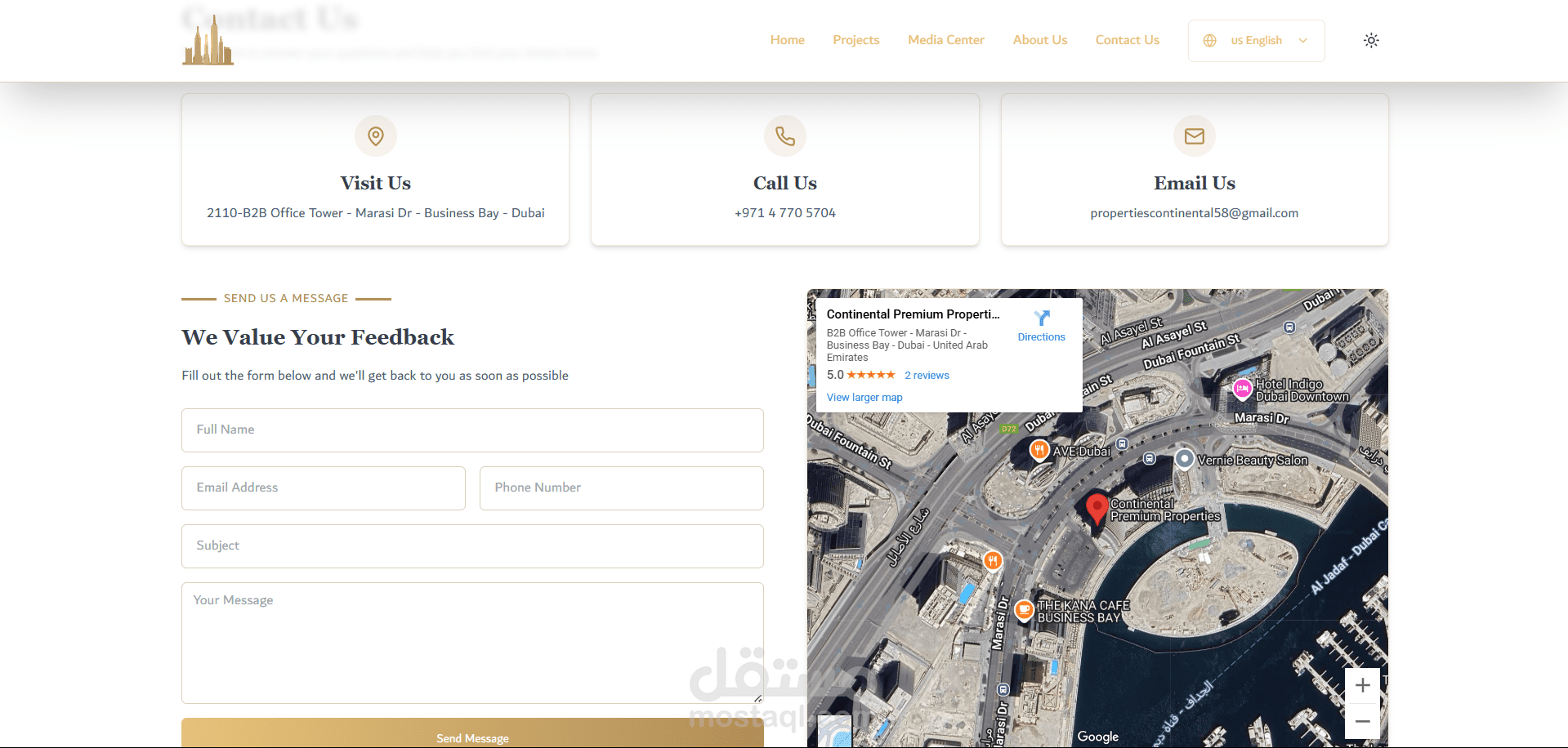Expand the language chevron arrow
The height and width of the screenshot is (748, 1568).
1302,41
